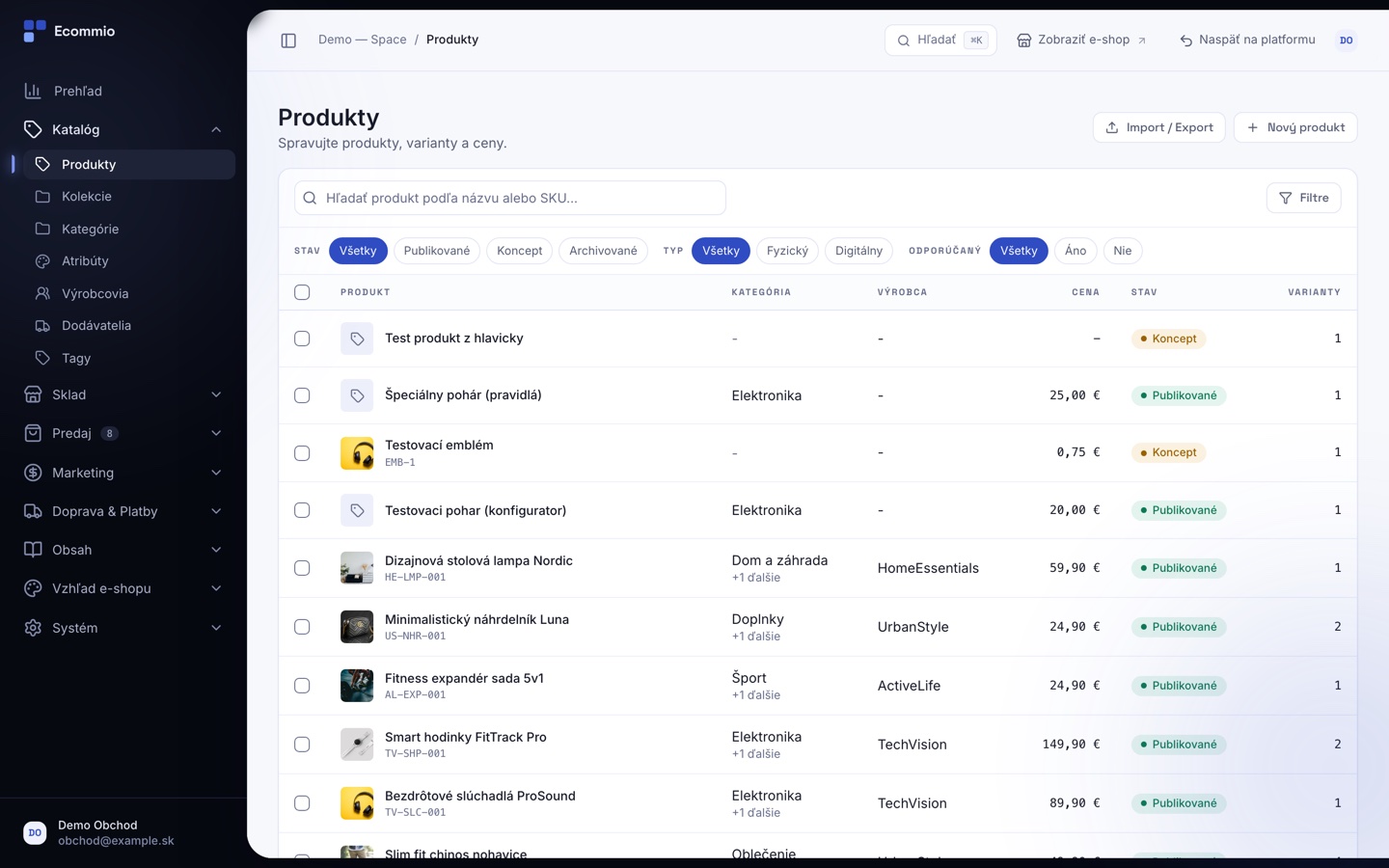Screen dimensions: 1389x868
Task: Filter status by Koncept
Action: pyautogui.click(x=520, y=251)
